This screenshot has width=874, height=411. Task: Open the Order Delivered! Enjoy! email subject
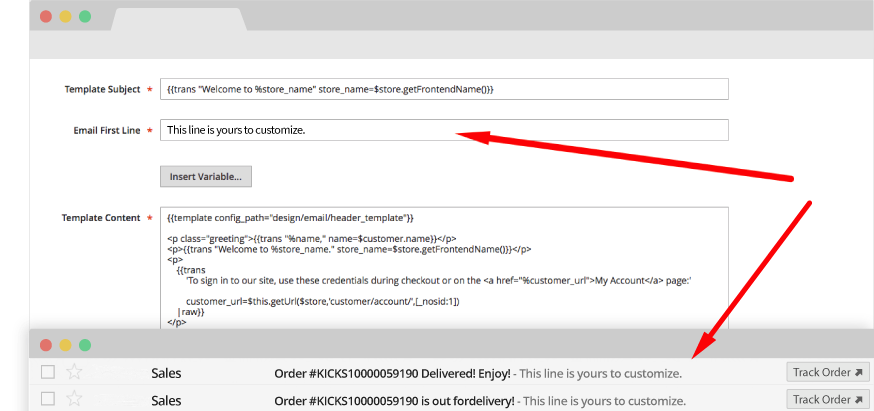[x=391, y=373]
